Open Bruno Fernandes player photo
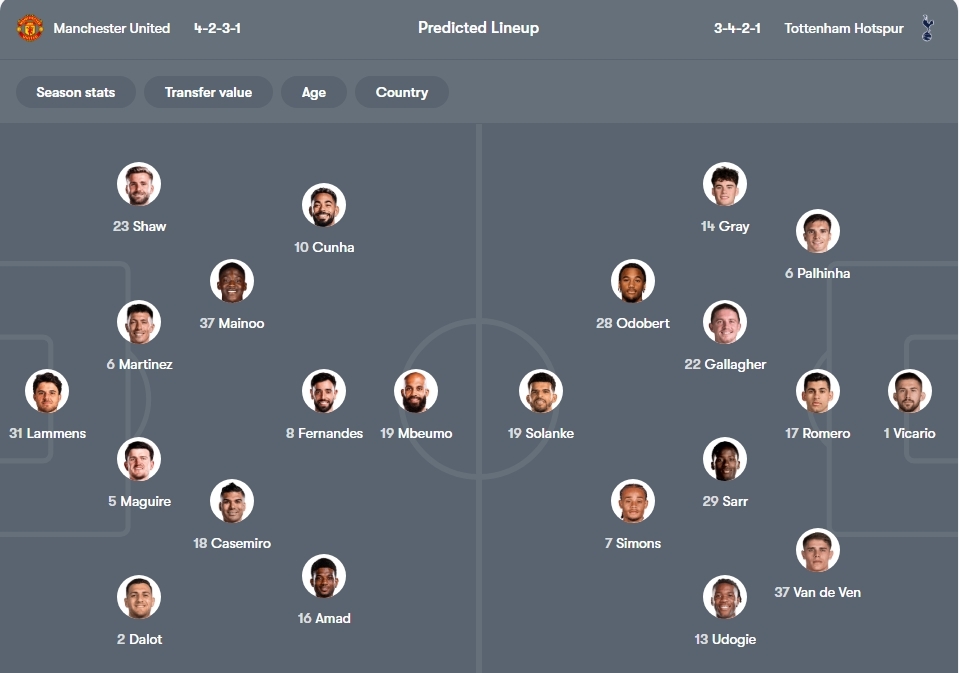The height and width of the screenshot is (673, 959). 324,392
